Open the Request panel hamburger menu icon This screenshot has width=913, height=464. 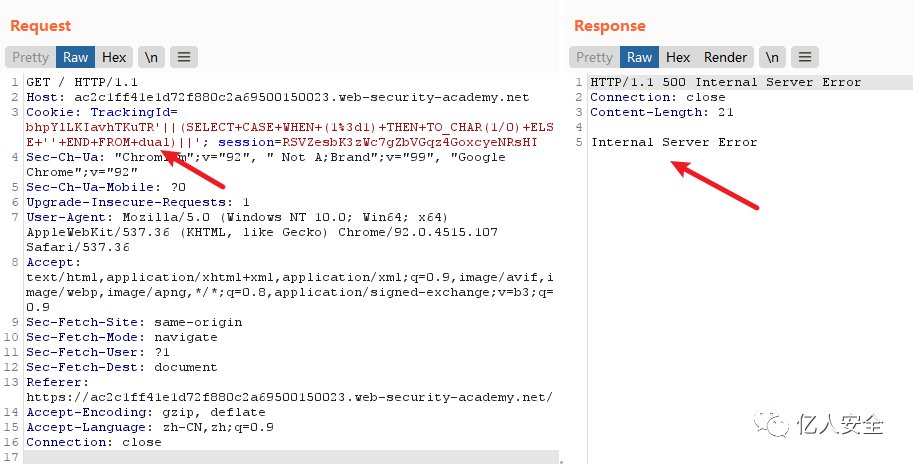(184, 57)
